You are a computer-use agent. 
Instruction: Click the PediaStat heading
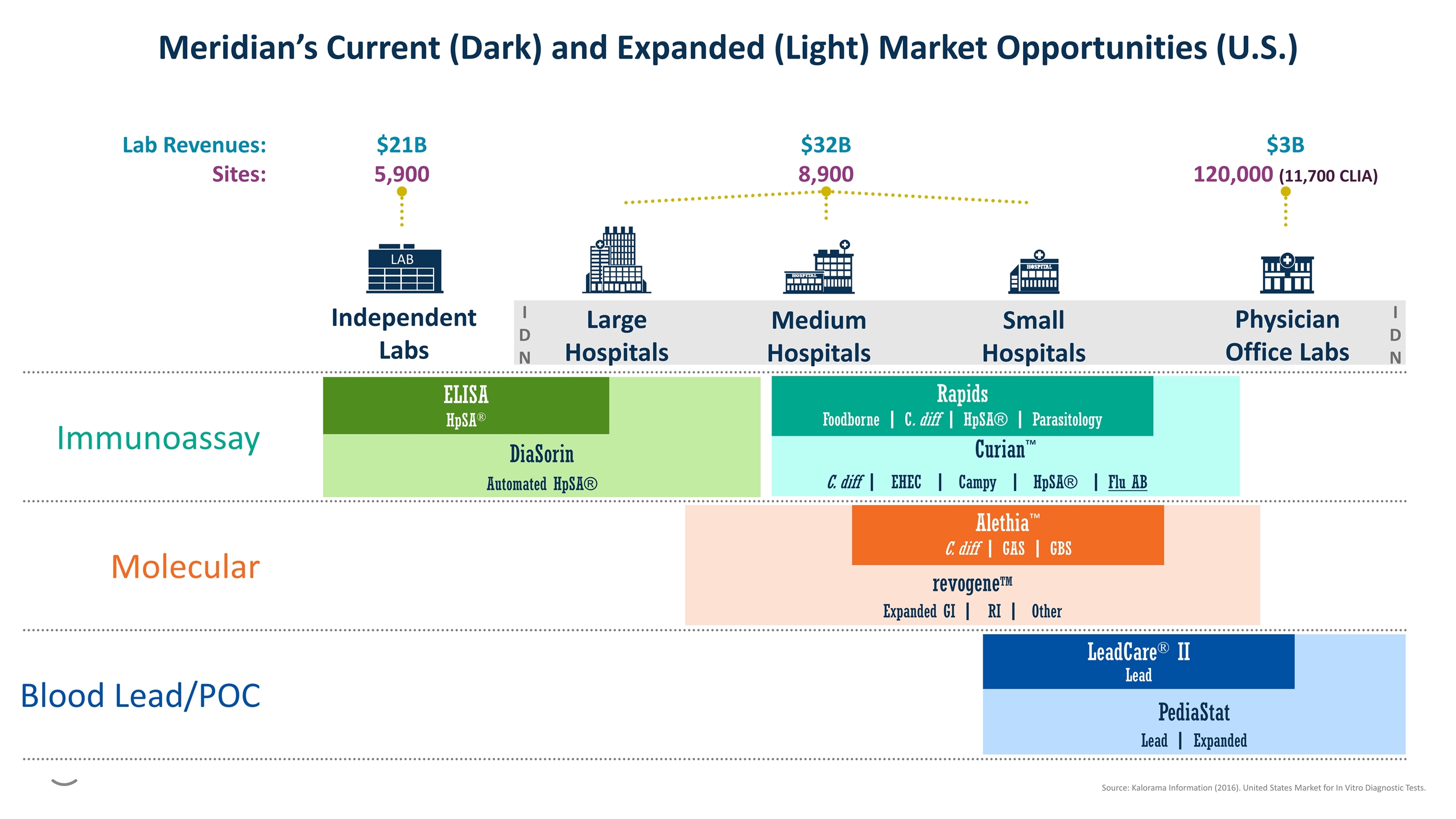pyautogui.click(x=1194, y=713)
